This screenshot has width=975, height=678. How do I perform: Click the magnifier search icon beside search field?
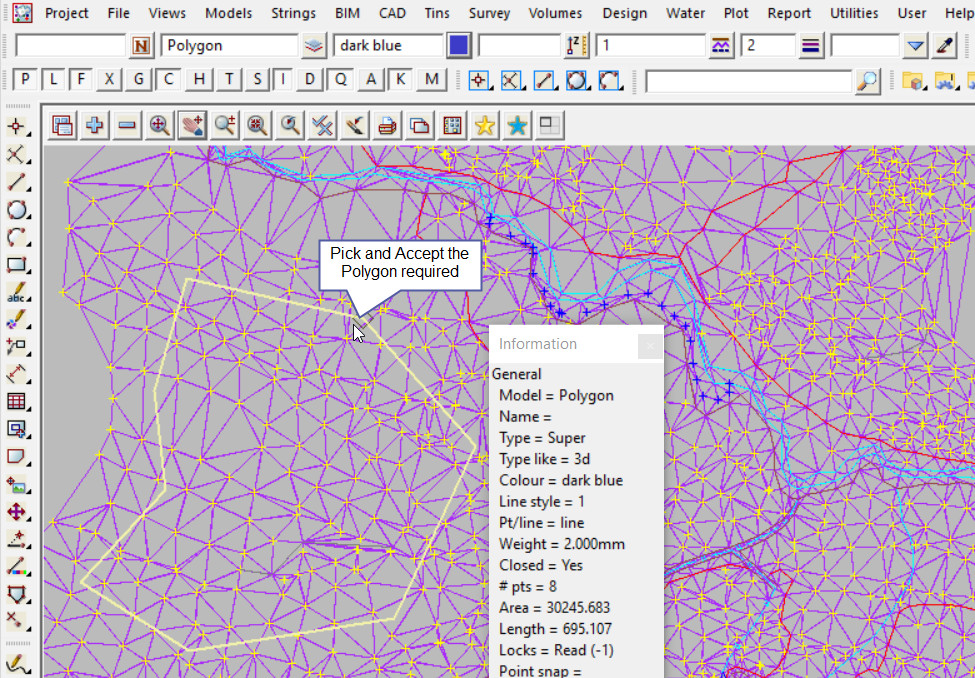[x=868, y=80]
